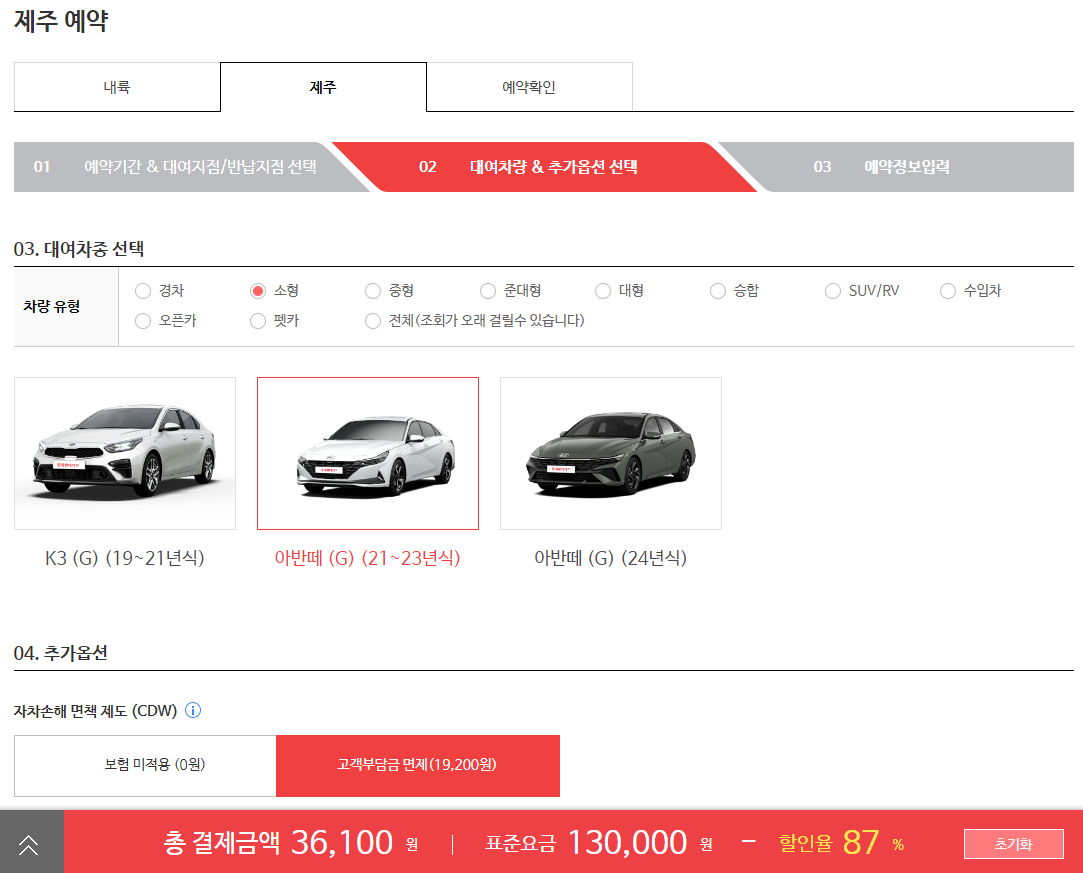Choose 고객부담금 면제(19,200원) option

[418, 765]
